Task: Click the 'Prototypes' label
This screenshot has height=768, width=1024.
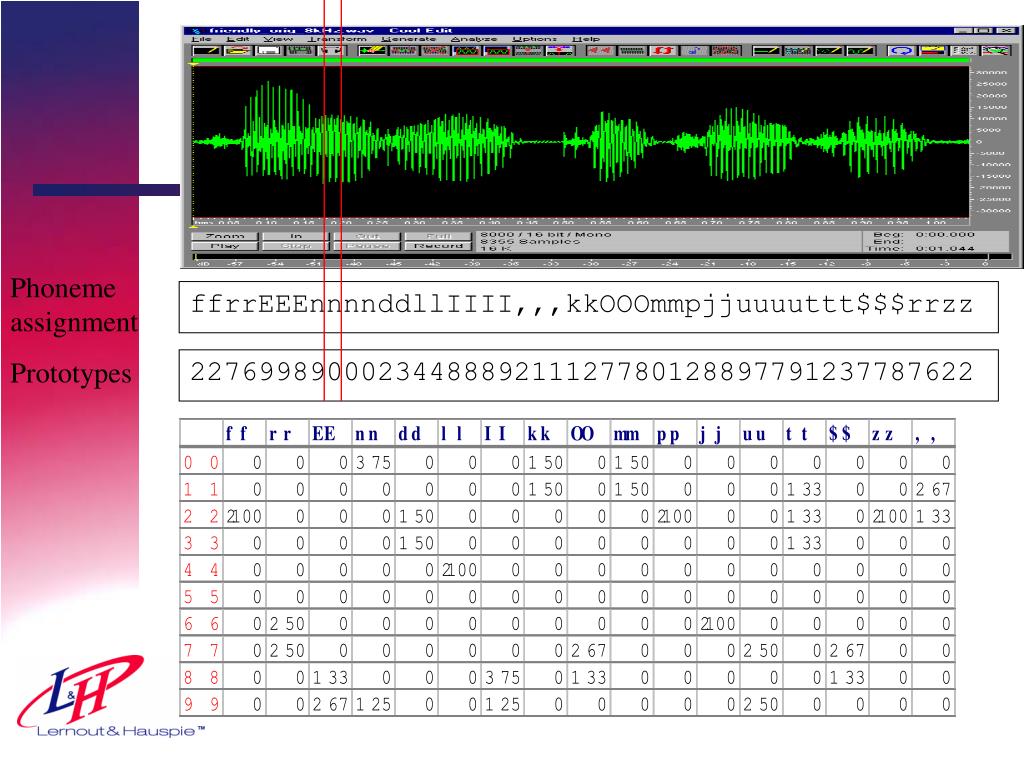Action: (71, 374)
